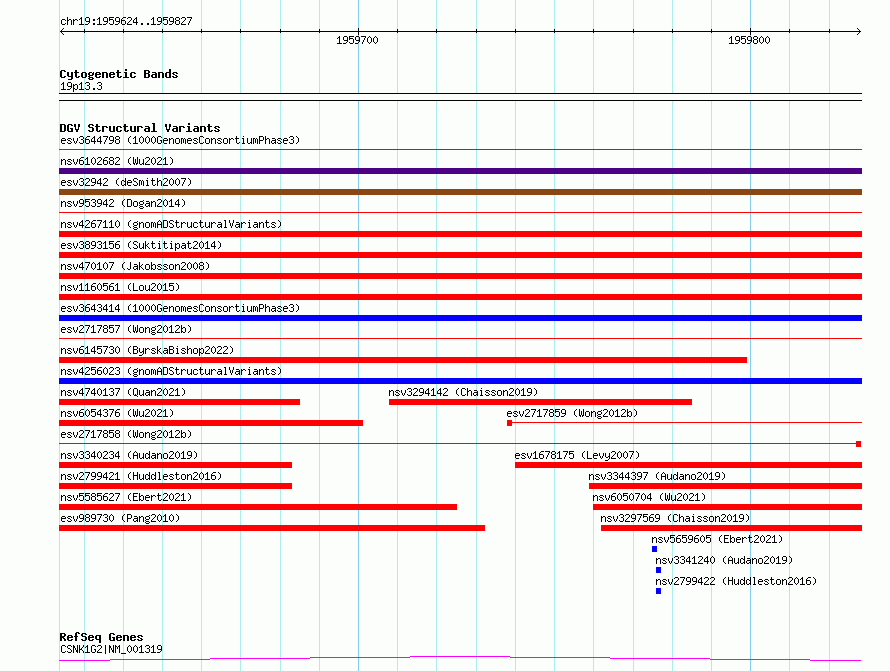Click nsv6050704 (Wu2021) variant label
This screenshot has width=890, height=671.
tap(649, 497)
